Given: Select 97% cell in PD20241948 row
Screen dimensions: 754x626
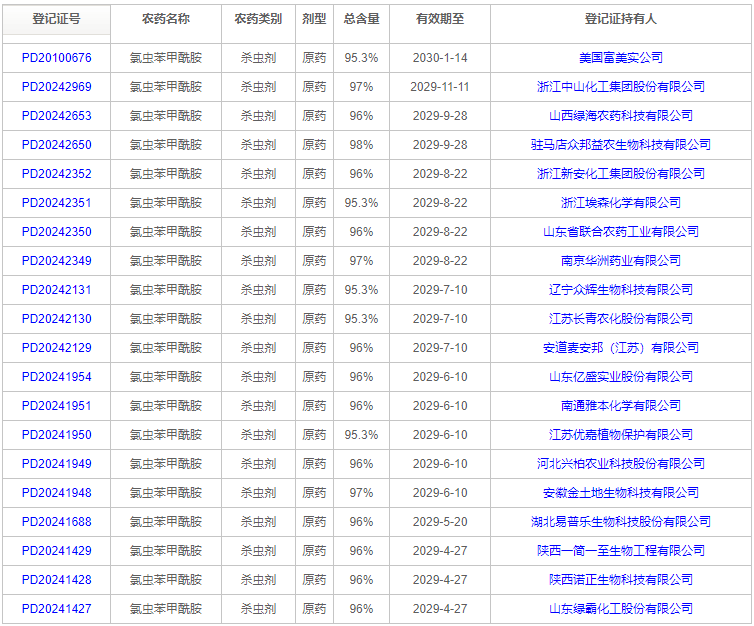Looking at the screenshot, I should pos(362,493).
